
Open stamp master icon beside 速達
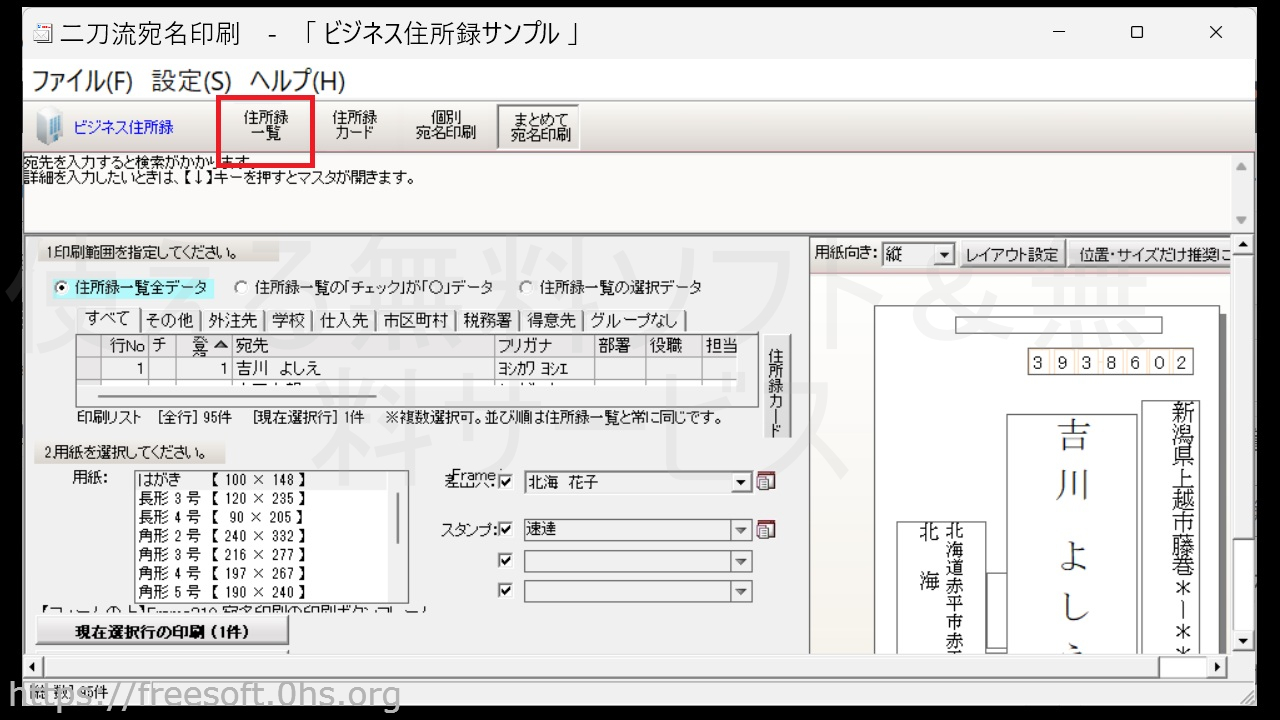[x=766, y=530]
